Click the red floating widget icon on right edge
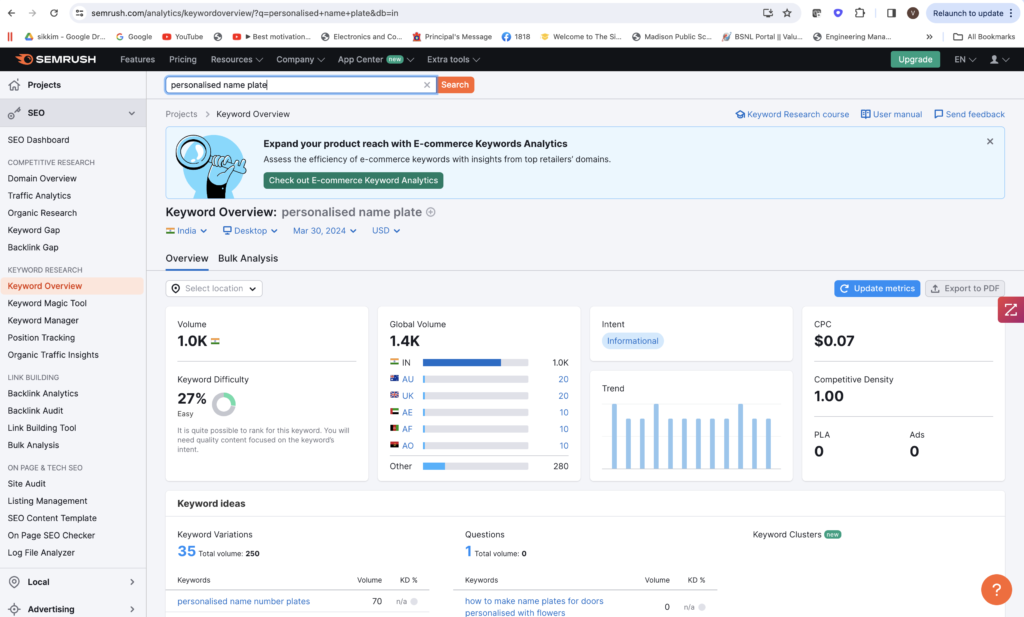 click(1011, 310)
